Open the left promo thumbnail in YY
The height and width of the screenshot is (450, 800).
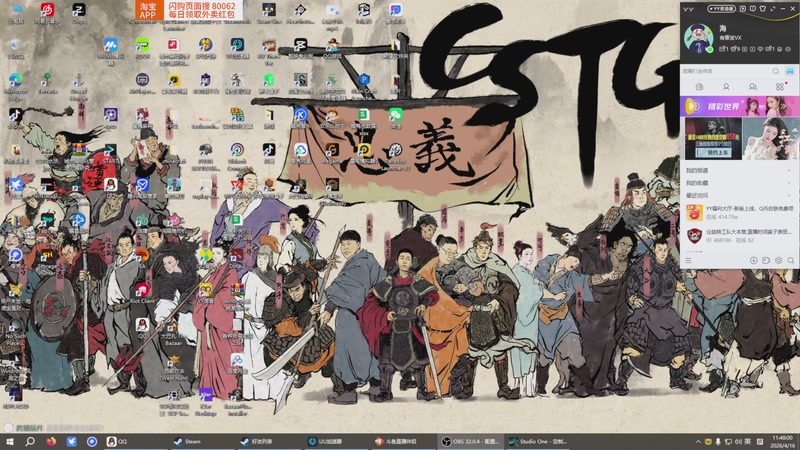point(712,139)
